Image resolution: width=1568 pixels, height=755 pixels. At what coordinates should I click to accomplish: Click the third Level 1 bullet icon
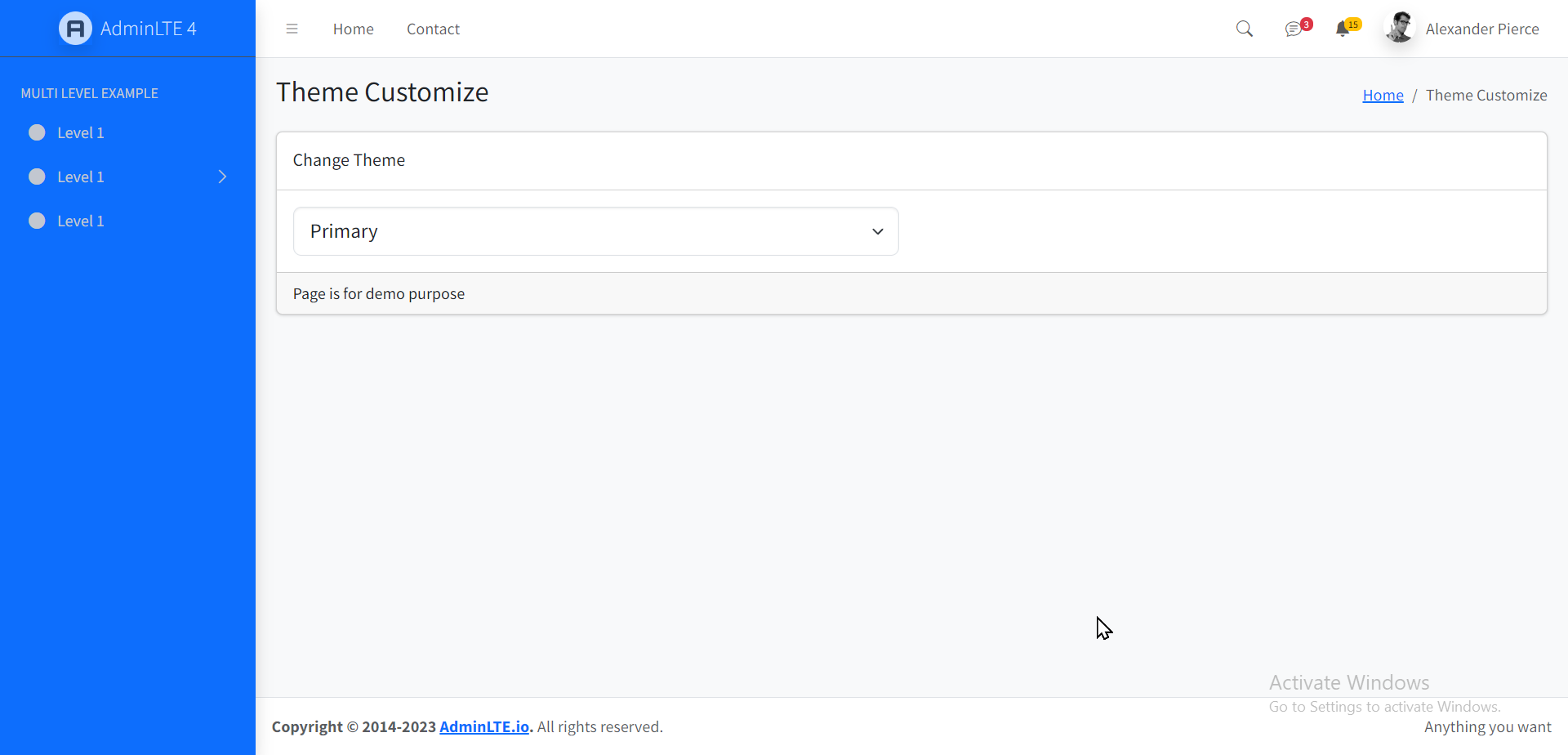[x=37, y=220]
